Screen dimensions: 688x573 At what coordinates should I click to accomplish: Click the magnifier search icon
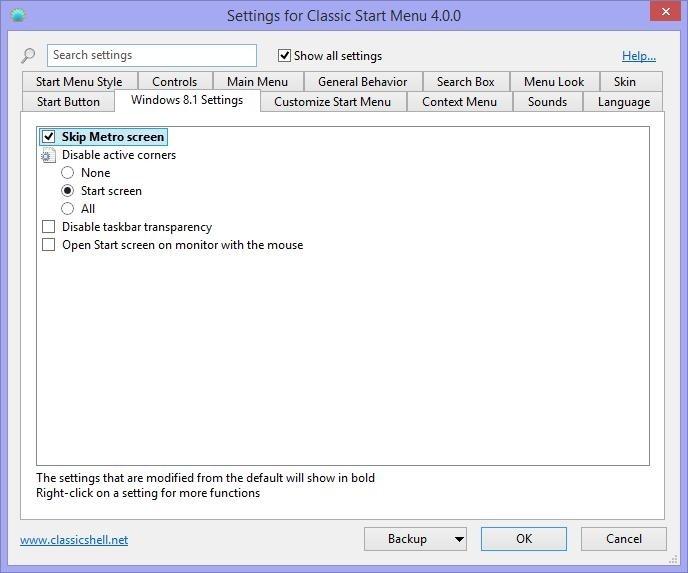point(28,55)
